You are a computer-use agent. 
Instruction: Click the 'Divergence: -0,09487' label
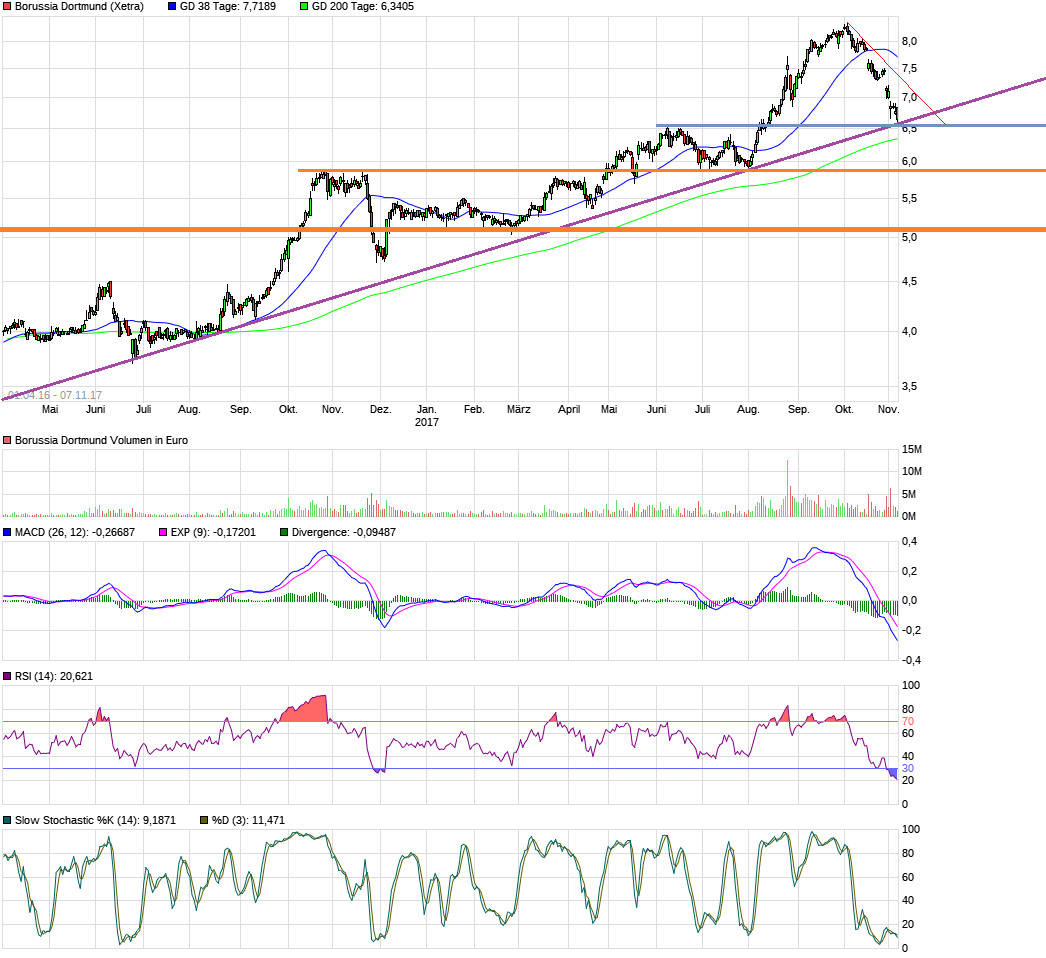point(344,532)
